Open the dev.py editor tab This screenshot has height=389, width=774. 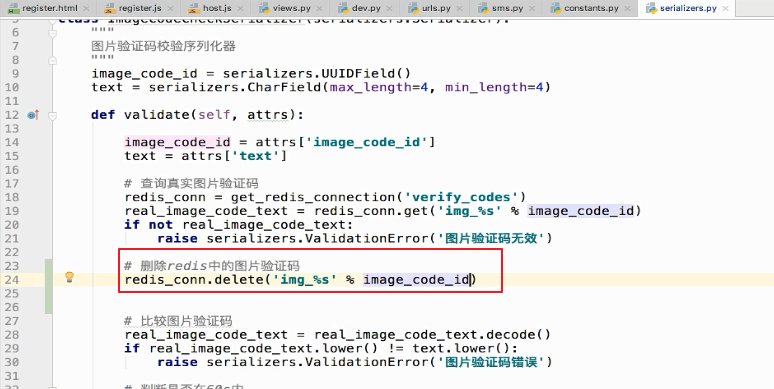coord(366,8)
